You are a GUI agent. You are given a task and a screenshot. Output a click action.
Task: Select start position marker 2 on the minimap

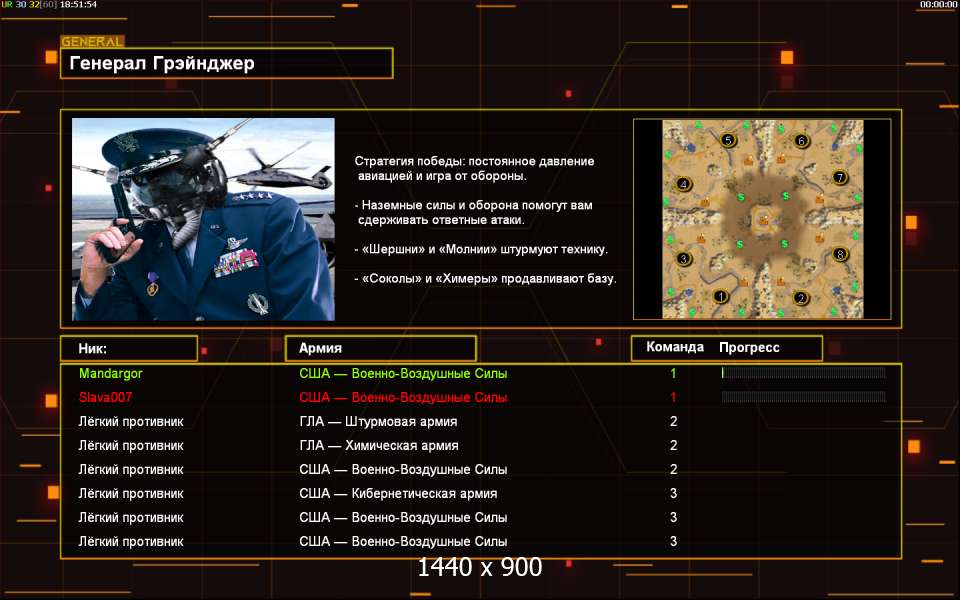[801, 298]
